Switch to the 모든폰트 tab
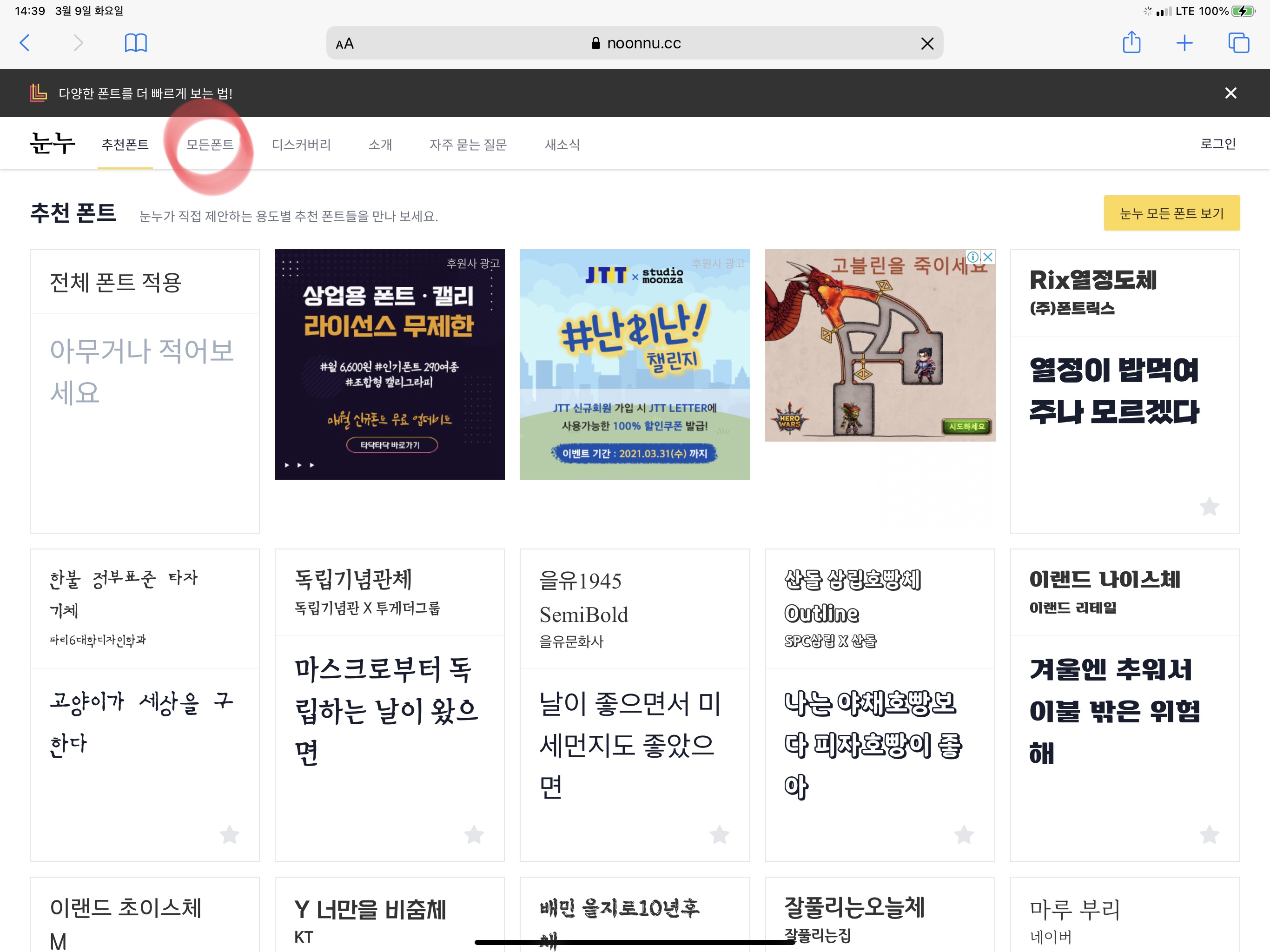This screenshot has height=952, width=1270. coord(210,145)
